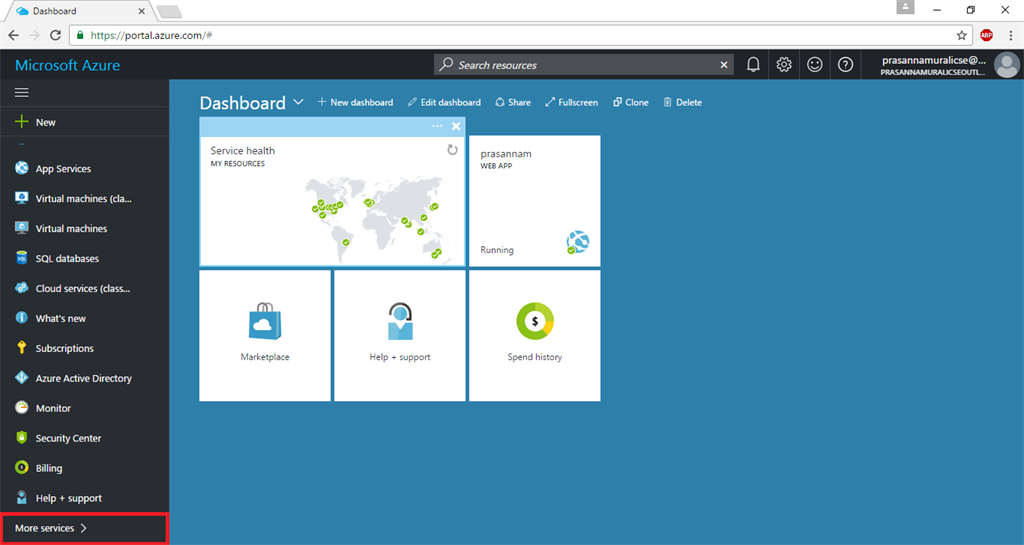The height and width of the screenshot is (545, 1024).
Task: Open notifications bell icon
Action: pyautogui.click(x=753, y=65)
